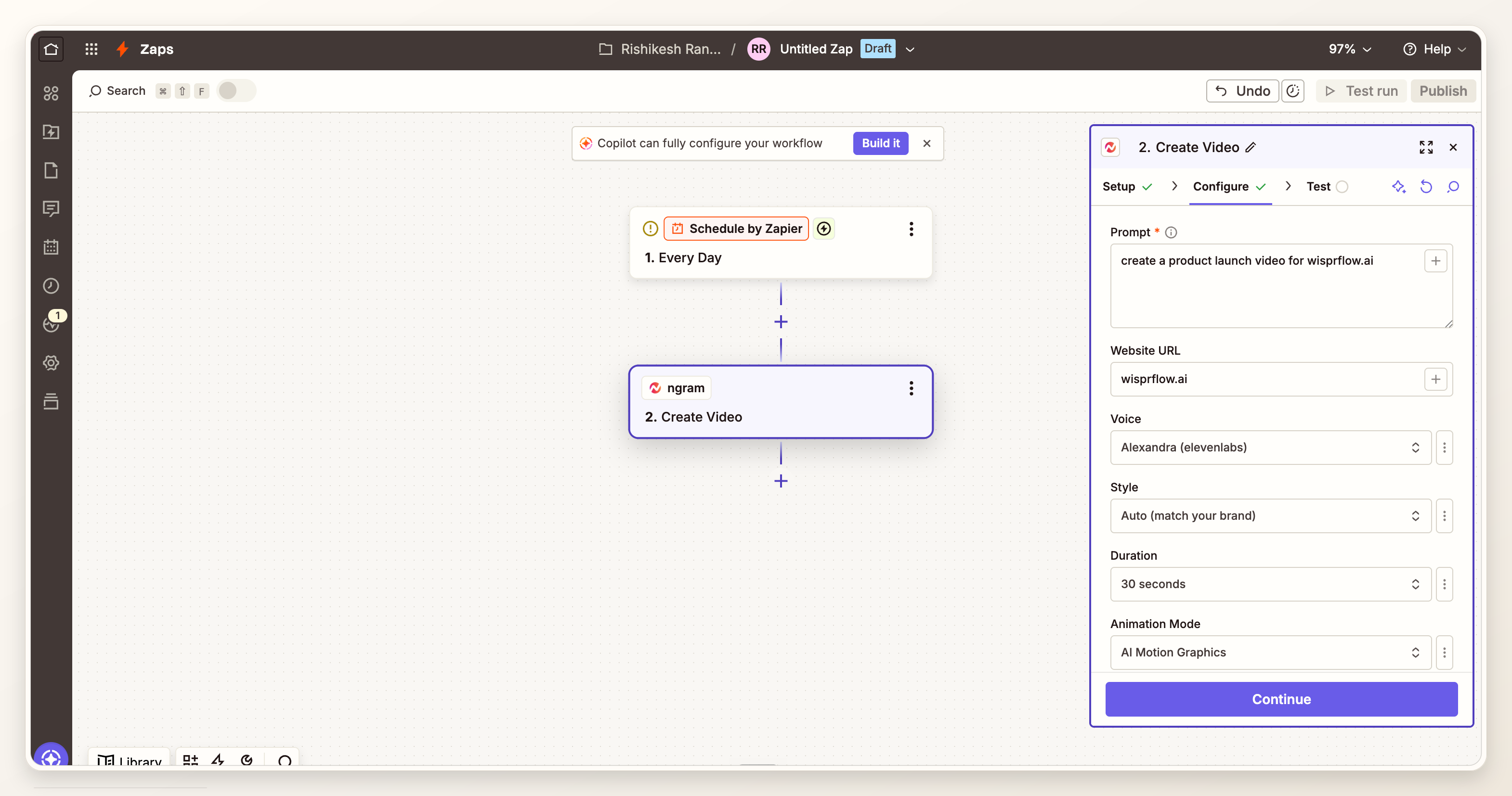Open the Duration dropdown 30 seconds
This screenshot has height=796, width=1512.
[x=1270, y=584]
